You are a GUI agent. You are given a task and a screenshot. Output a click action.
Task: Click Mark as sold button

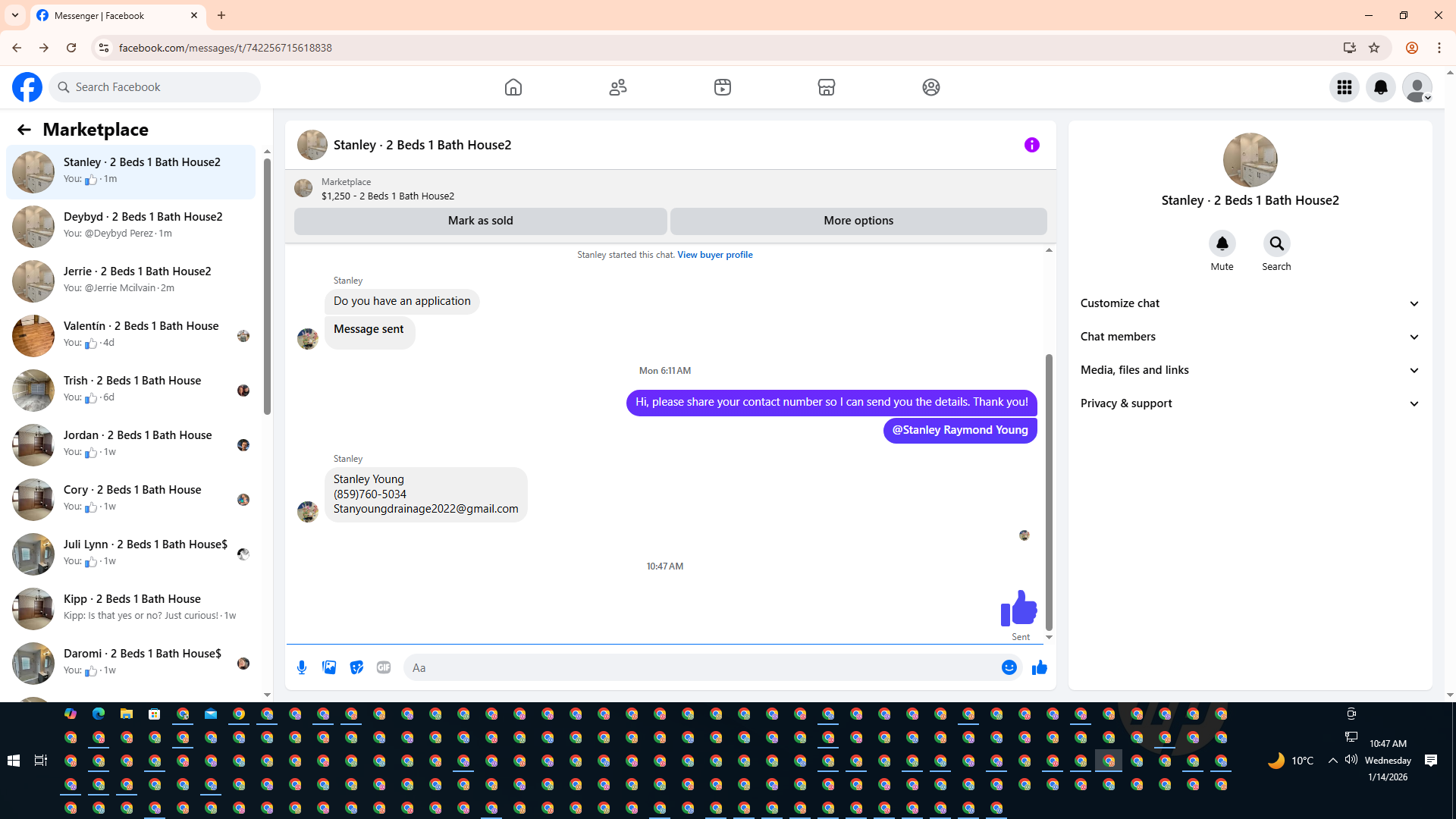[480, 221]
